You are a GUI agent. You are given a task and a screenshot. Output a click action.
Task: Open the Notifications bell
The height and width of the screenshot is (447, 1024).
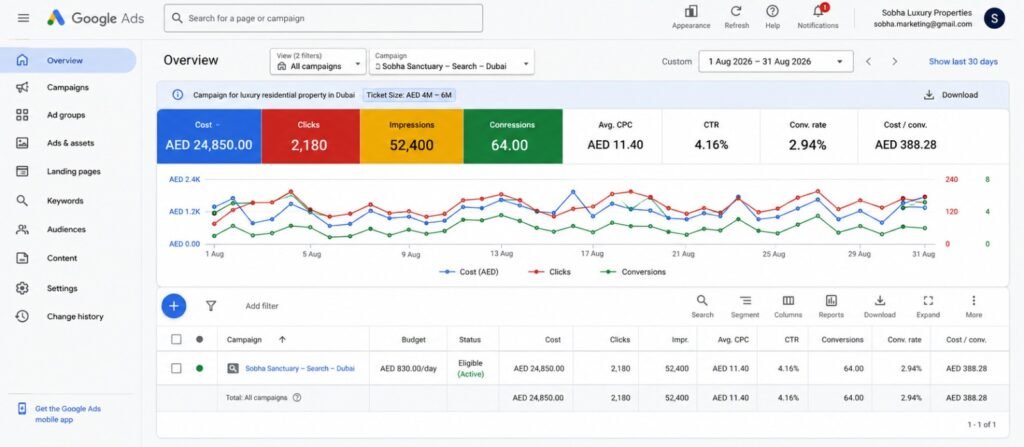coord(818,11)
